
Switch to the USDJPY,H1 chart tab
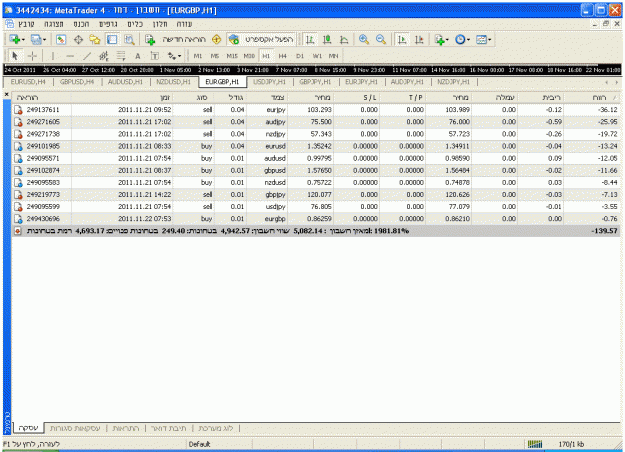tap(269, 82)
